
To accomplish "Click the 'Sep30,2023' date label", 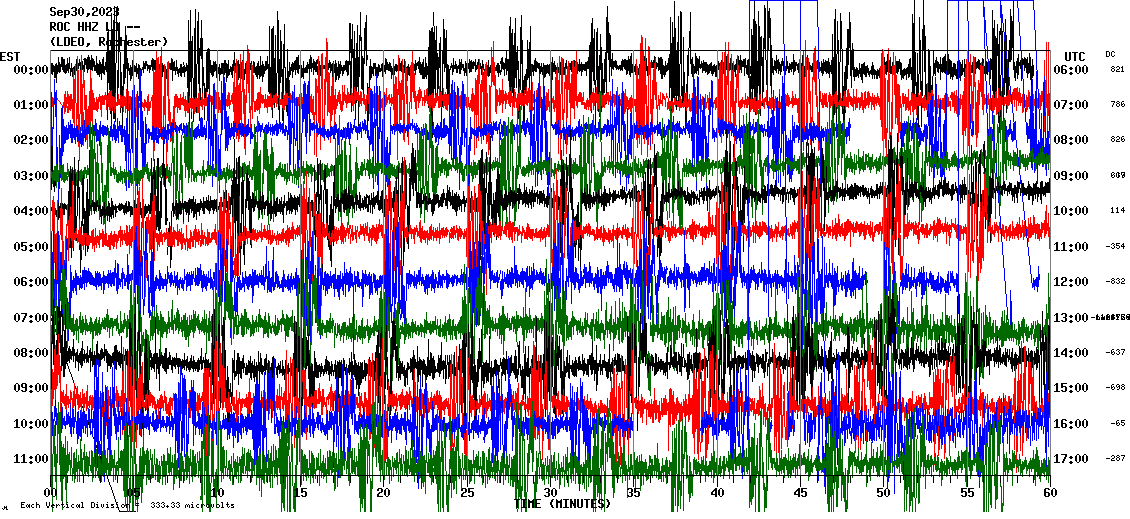I will pyautogui.click(x=84, y=12).
